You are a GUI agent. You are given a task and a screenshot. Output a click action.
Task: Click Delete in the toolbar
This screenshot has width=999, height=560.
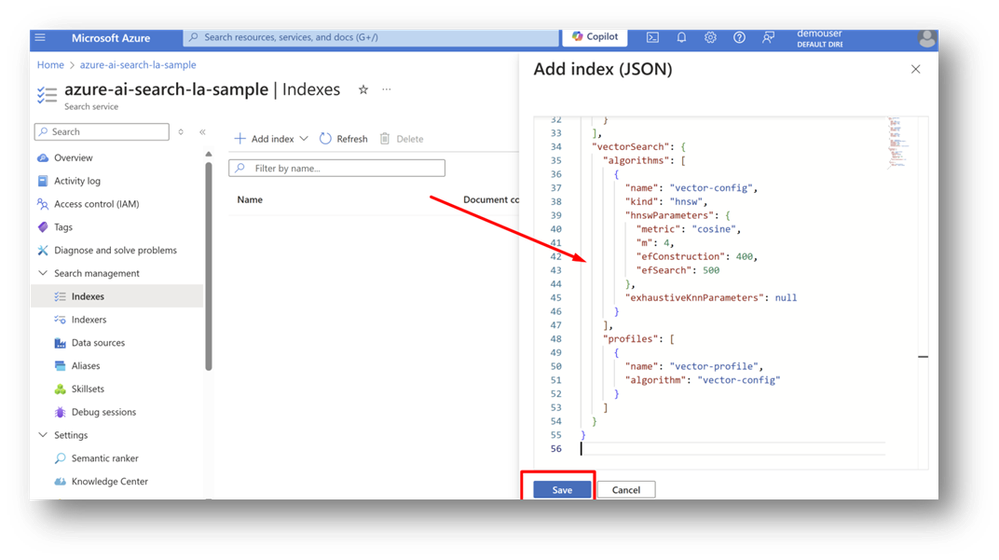point(401,139)
